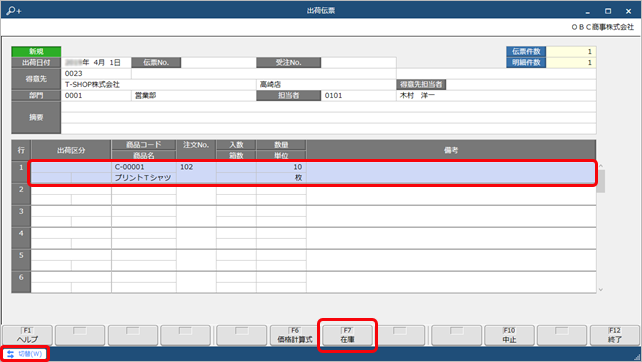Open F7 在庫 inventory
642x362 pixels.
pos(347,335)
